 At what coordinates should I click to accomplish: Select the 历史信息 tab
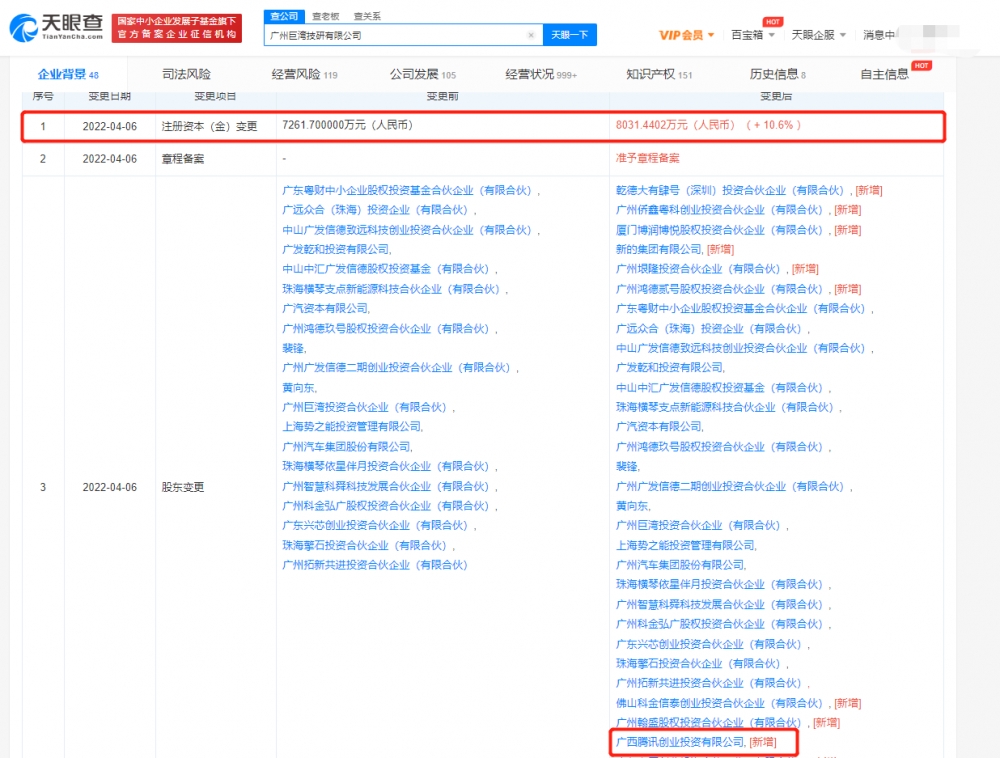(777, 75)
